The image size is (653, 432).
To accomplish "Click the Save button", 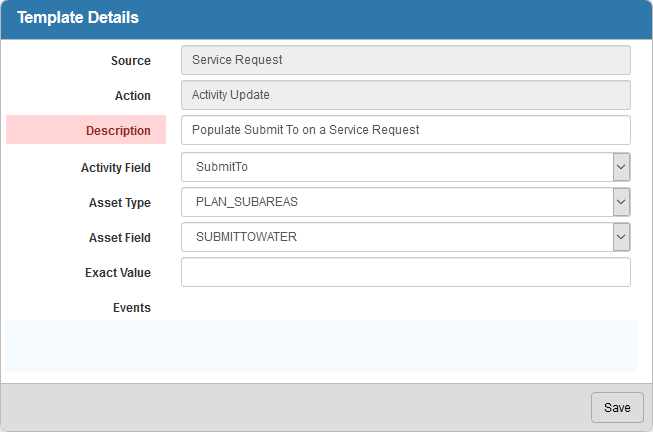I will click(x=617, y=407).
